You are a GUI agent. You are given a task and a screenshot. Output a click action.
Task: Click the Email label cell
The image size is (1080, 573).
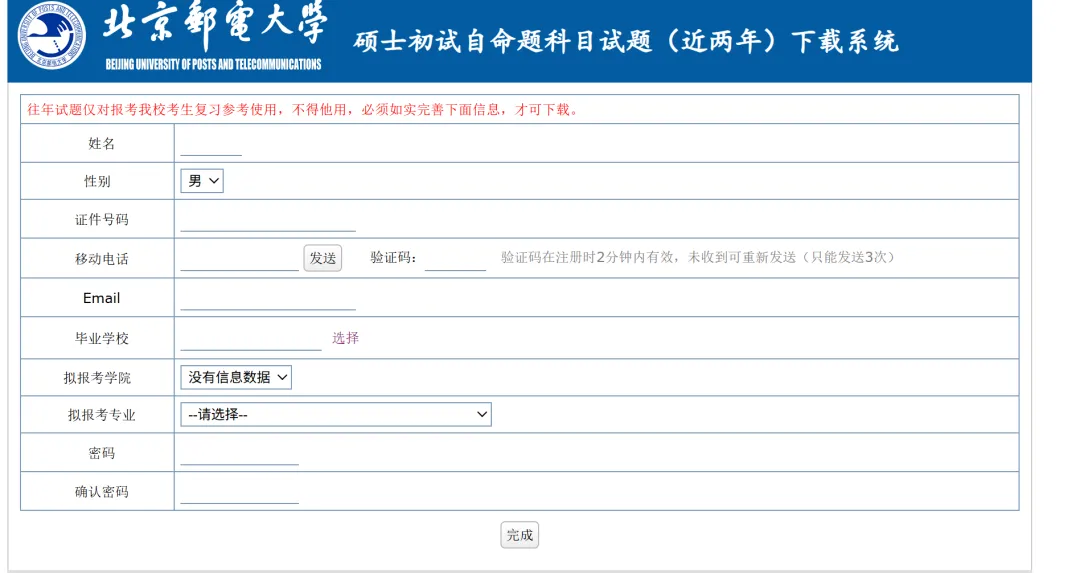coord(97,298)
